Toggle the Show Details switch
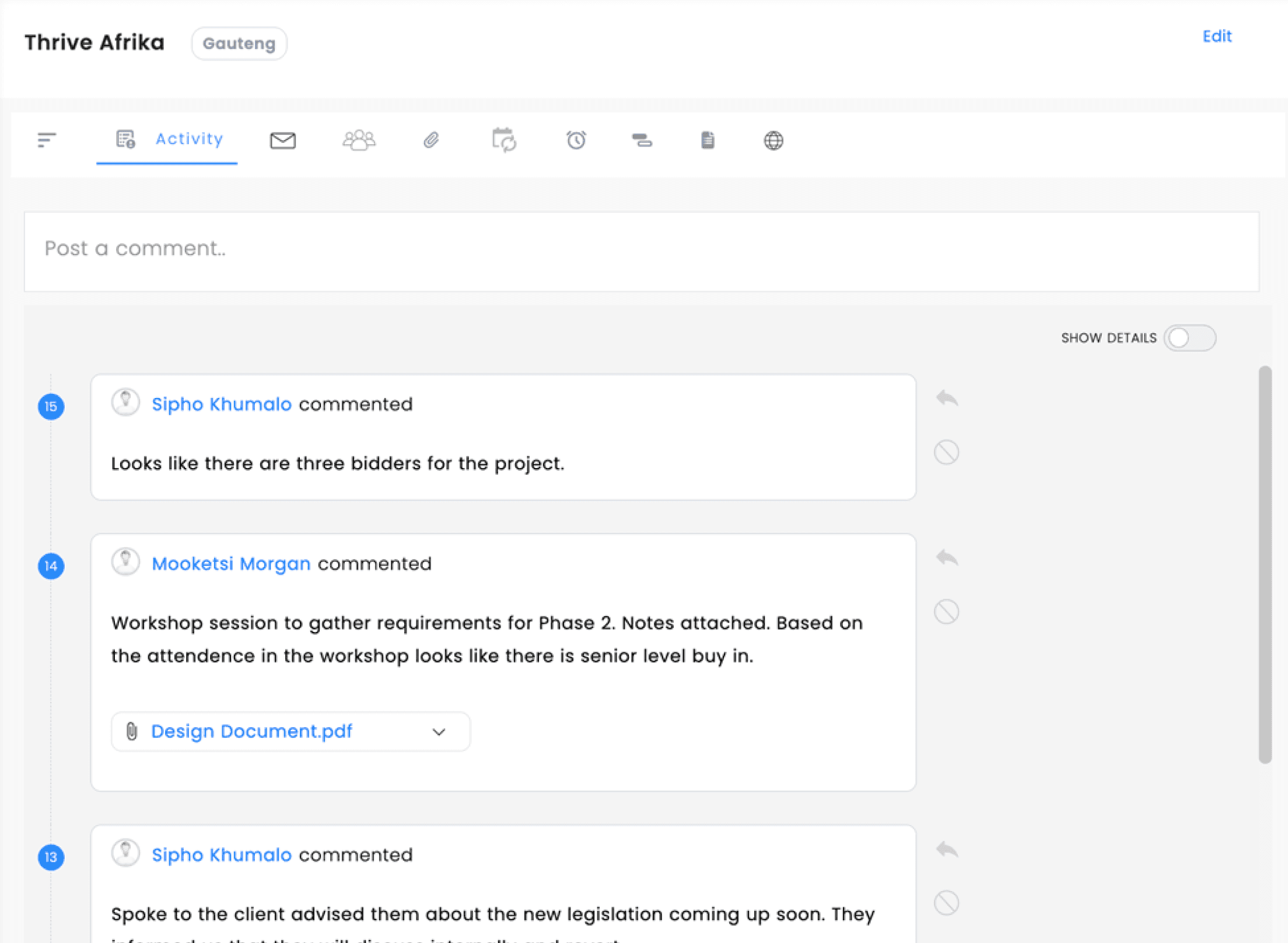This screenshot has height=943, width=1288. [x=1189, y=338]
